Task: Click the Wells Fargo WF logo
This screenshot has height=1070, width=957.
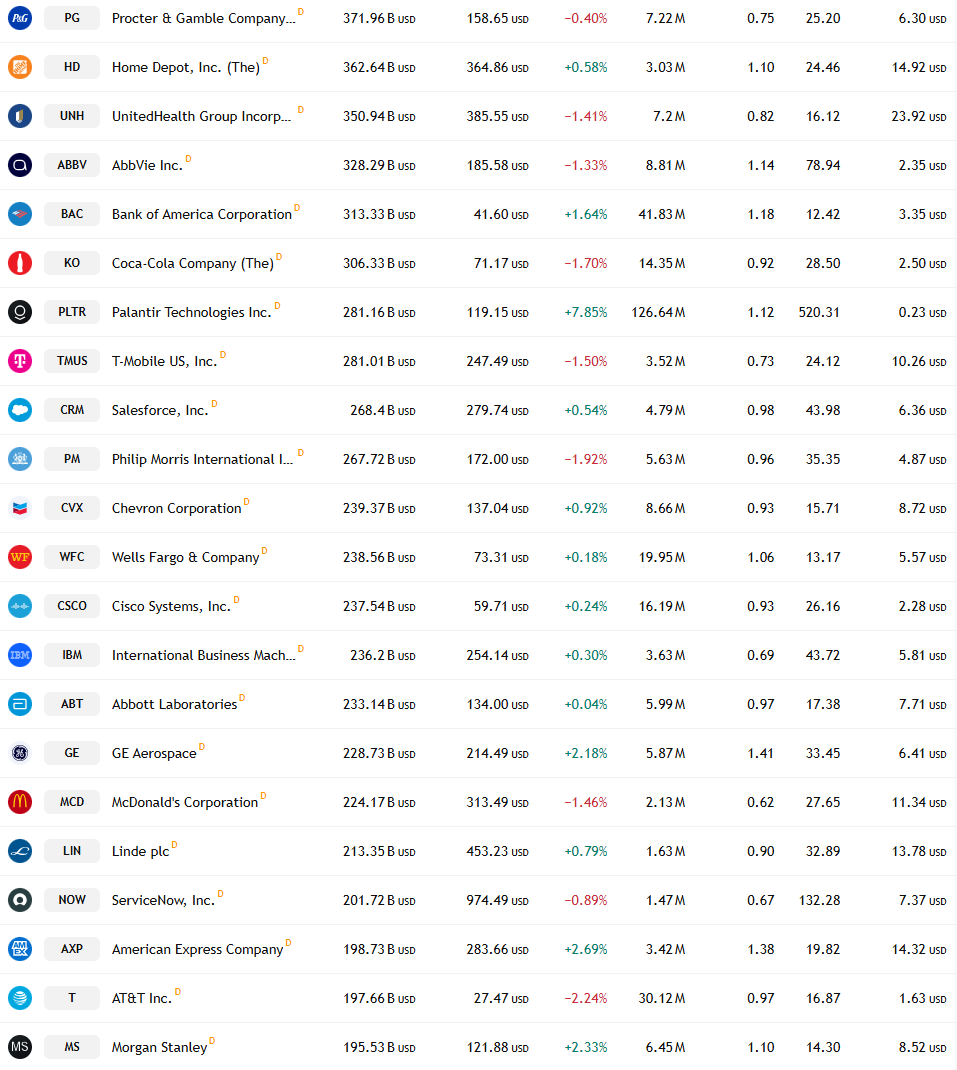Action: click(20, 557)
